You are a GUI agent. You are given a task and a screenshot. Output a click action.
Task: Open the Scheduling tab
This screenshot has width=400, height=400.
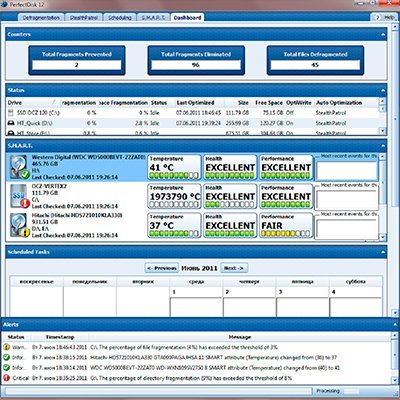tap(120, 18)
